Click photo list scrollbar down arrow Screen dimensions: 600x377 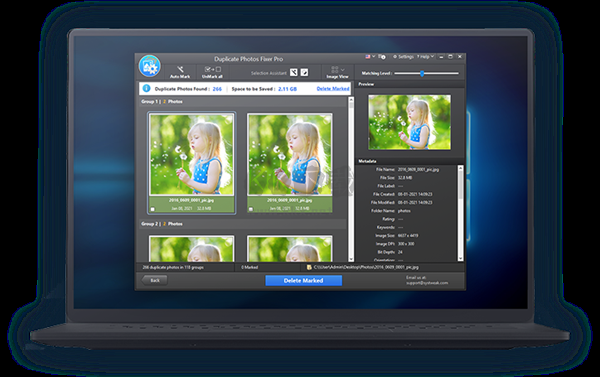pos(351,259)
